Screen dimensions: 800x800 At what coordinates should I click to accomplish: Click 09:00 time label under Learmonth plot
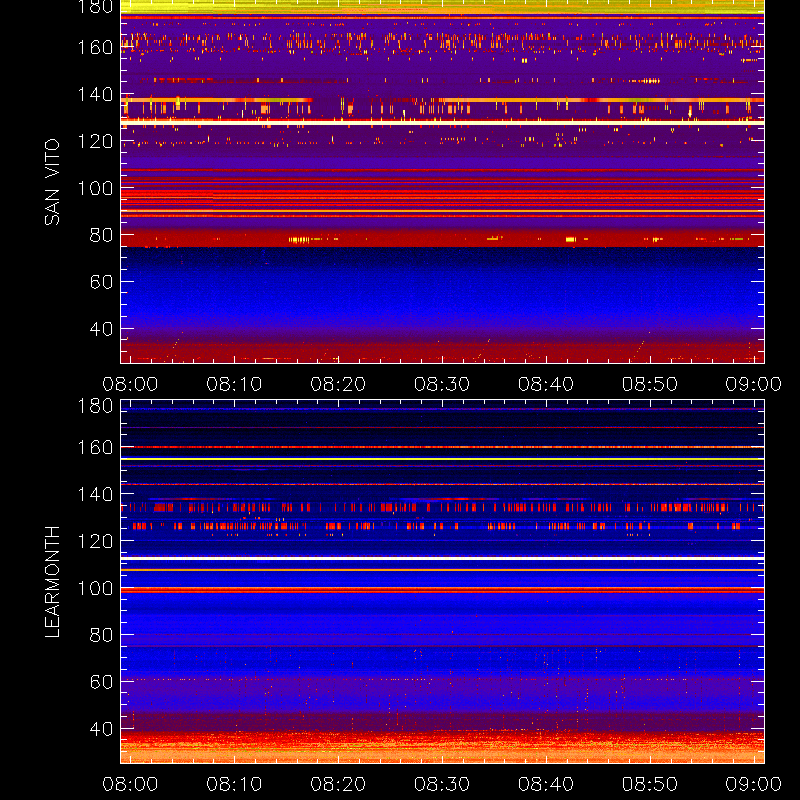click(x=754, y=784)
